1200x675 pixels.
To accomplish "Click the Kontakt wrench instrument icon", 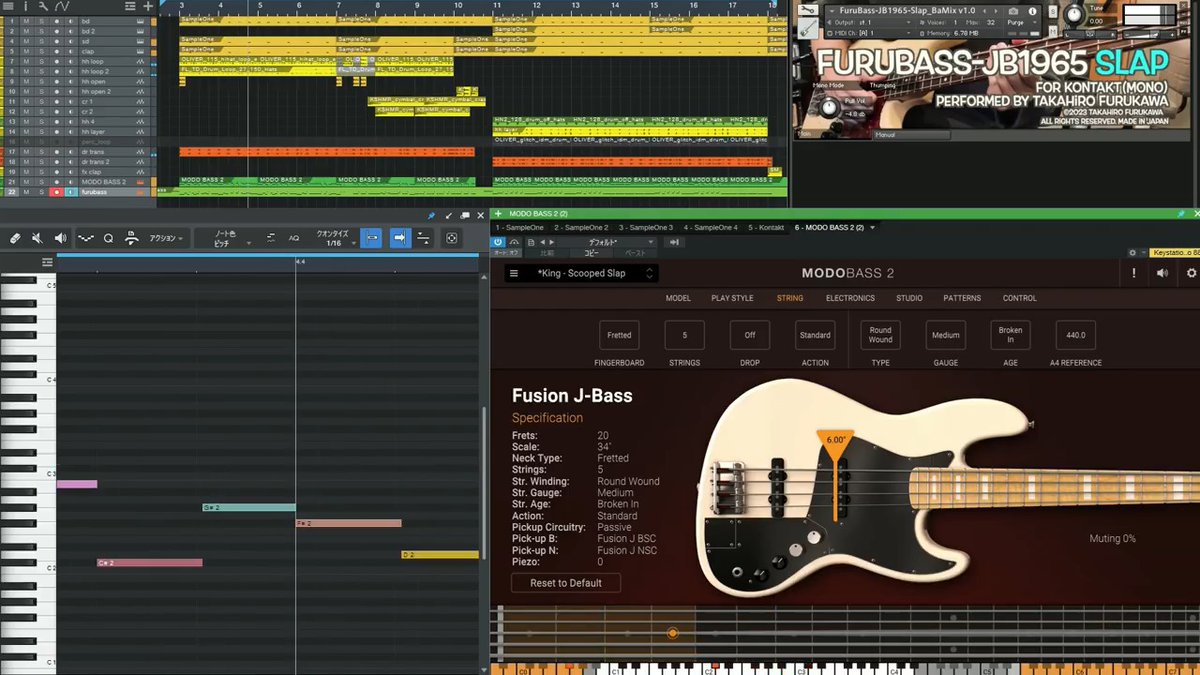I will coord(806,9).
